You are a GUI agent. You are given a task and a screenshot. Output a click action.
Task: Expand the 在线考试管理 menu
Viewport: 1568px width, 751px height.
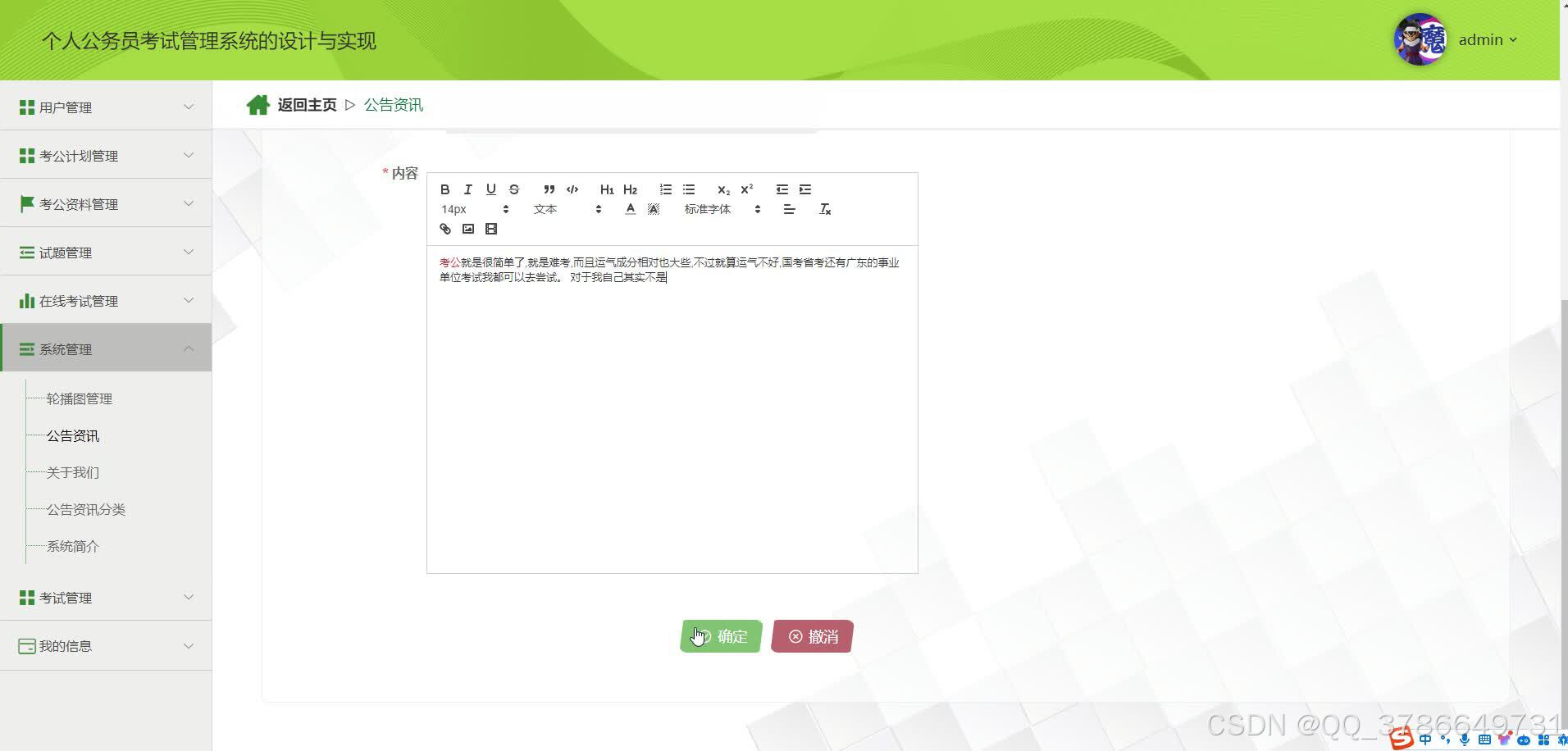coord(106,300)
